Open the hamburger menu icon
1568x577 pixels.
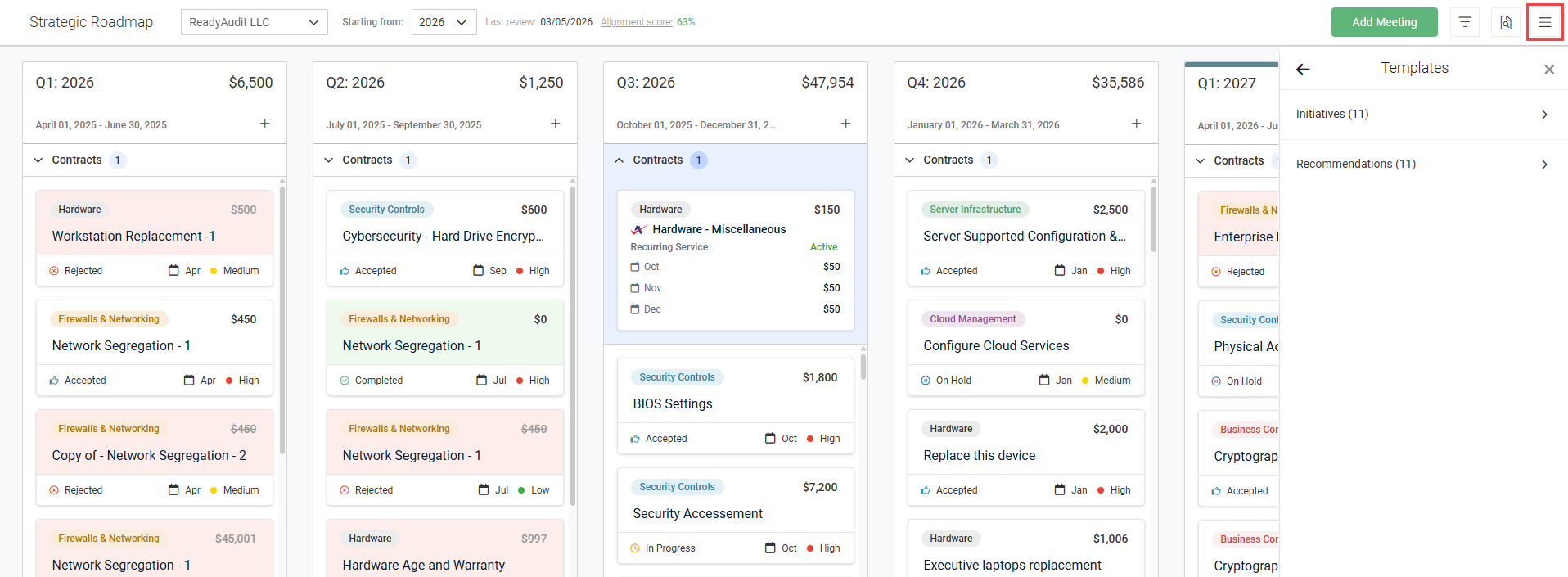[1544, 22]
